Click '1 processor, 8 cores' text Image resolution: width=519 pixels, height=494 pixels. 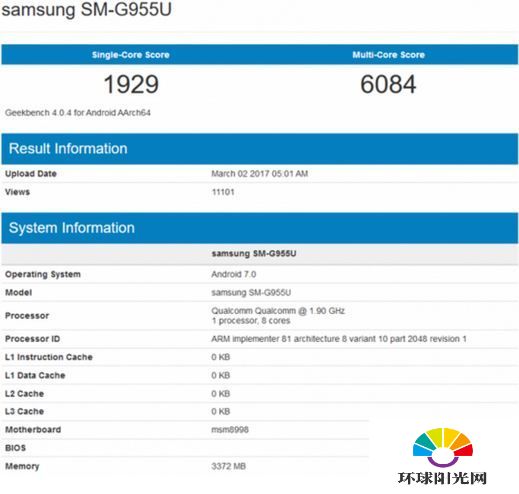(x=251, y=321)
